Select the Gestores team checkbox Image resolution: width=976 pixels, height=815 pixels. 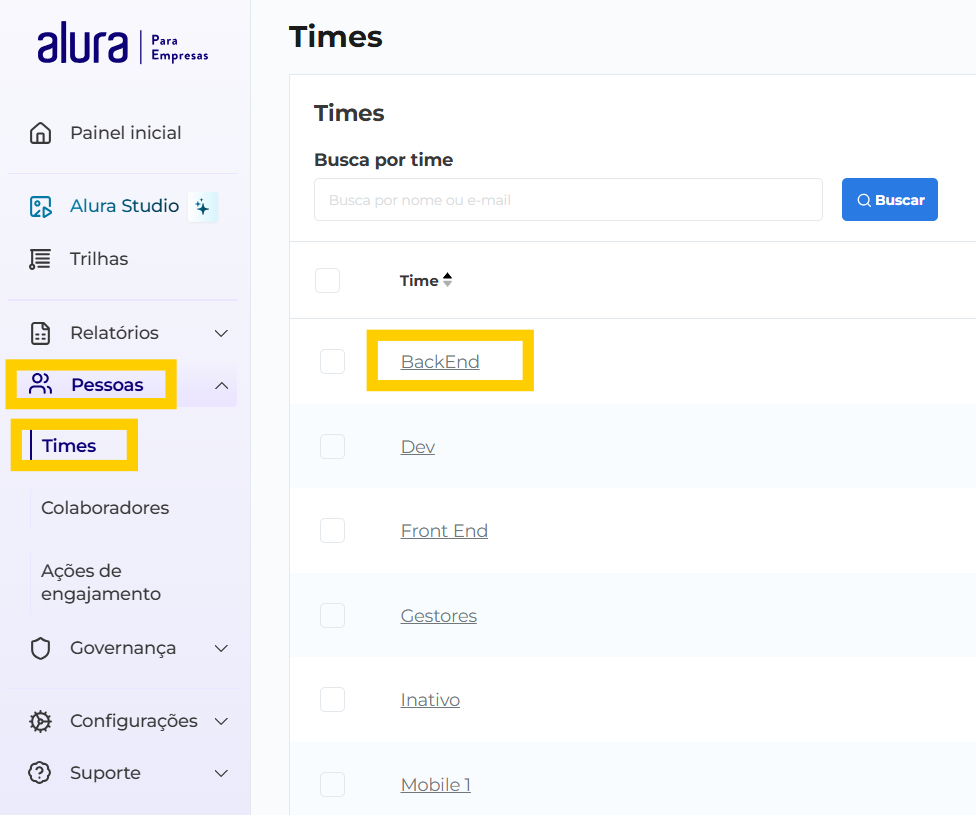332,616
